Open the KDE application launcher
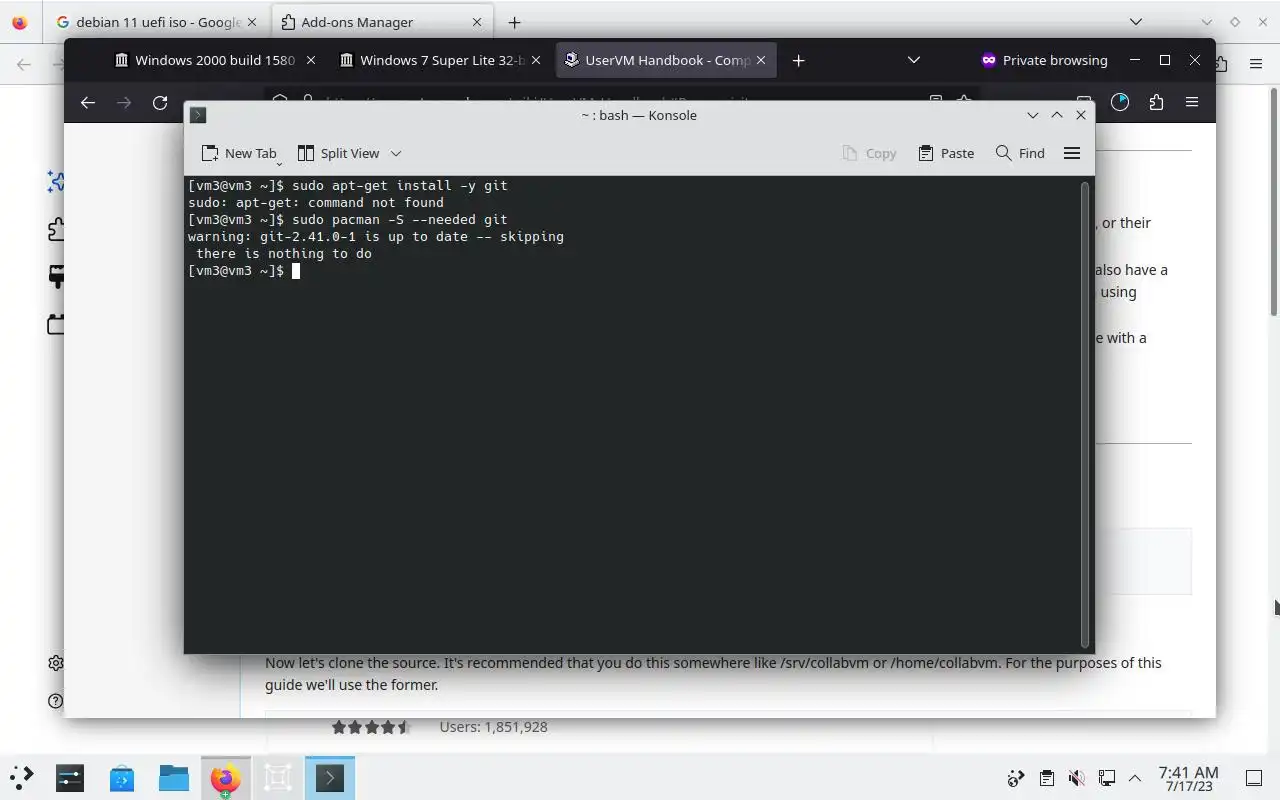 pos(21,777)
